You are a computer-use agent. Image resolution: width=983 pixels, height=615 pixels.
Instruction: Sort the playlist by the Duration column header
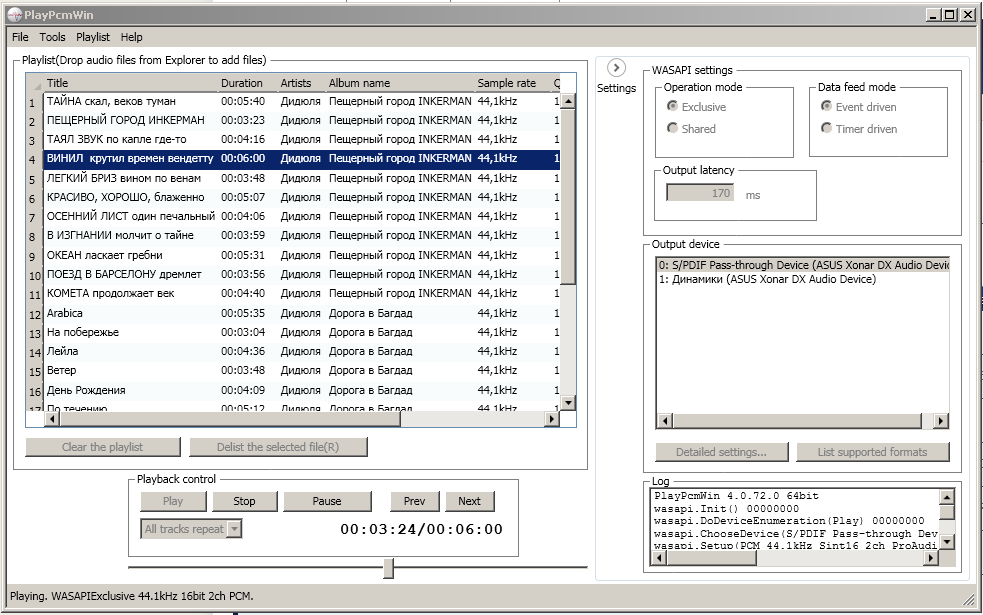point(242,83)
